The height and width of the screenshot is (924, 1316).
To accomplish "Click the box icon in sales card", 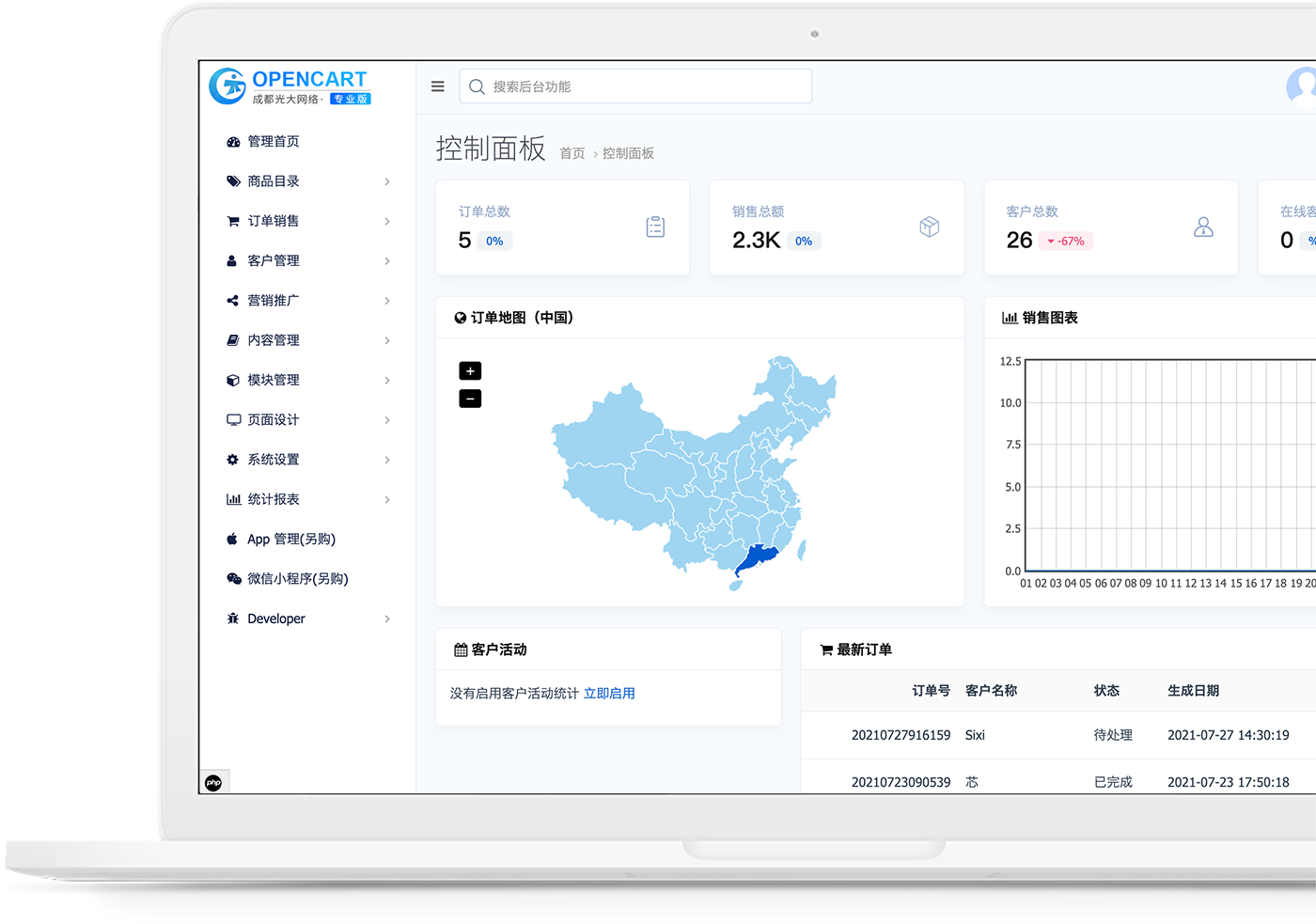I will (929, 227).
